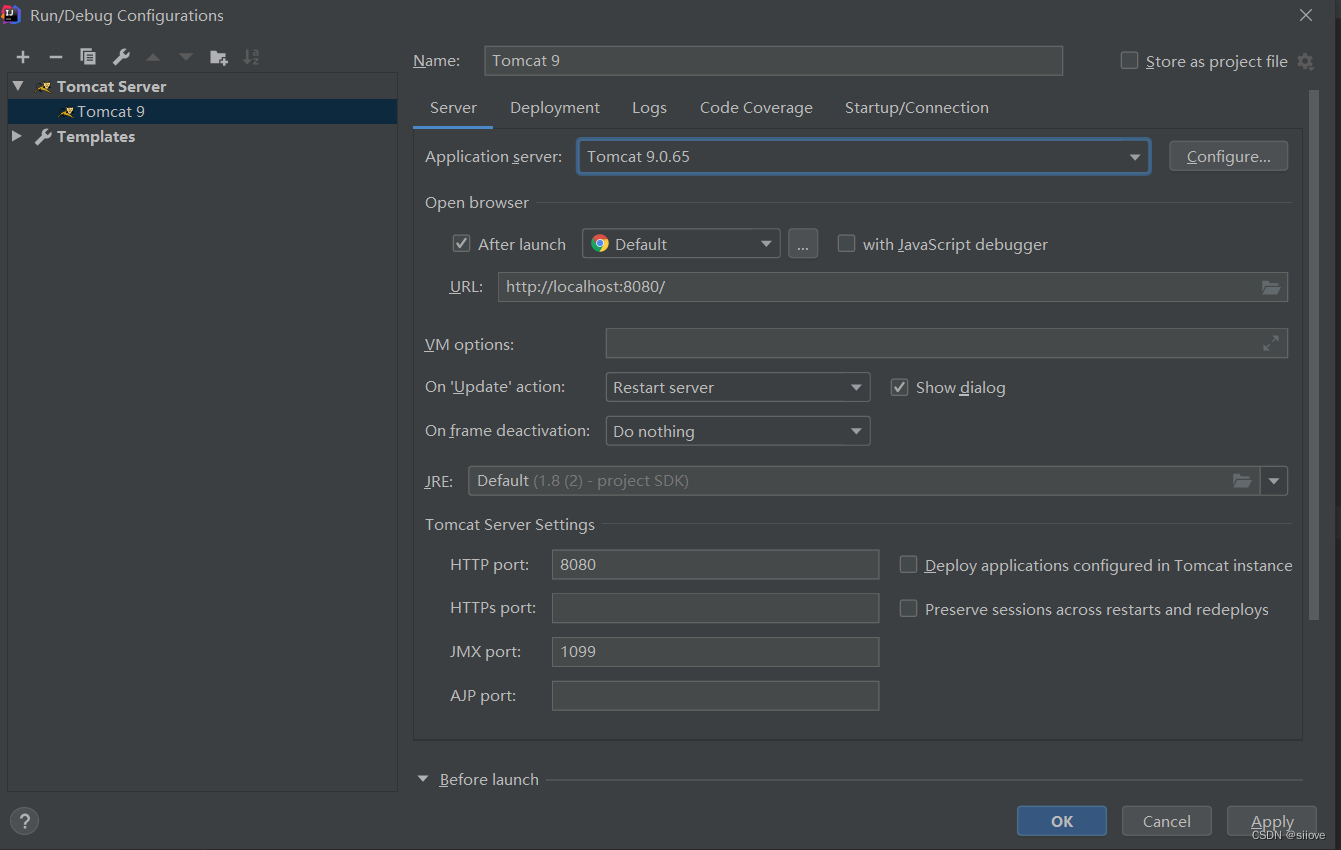Click the Sort Configurations alphabetically icon
The image size is (1341, 850).
pyautogui.click(x=251, y=57)
